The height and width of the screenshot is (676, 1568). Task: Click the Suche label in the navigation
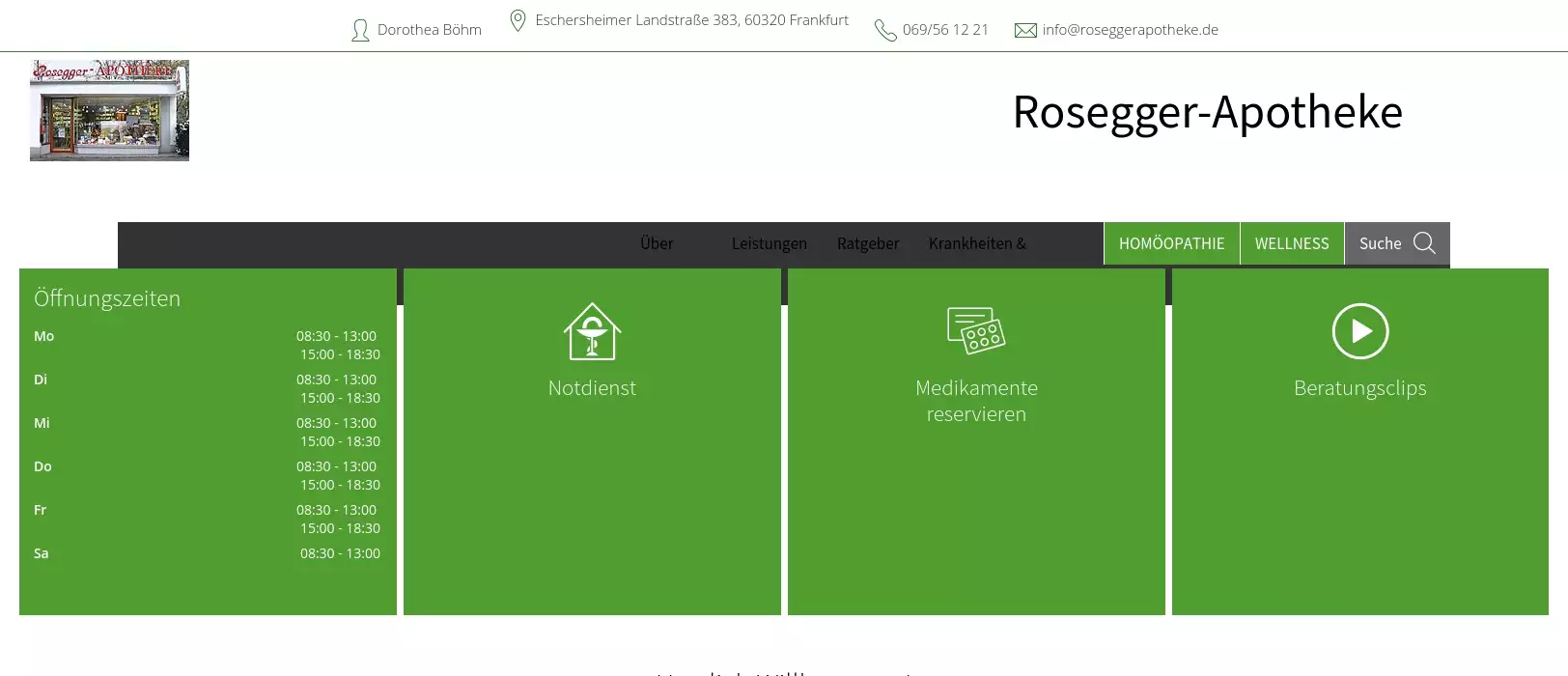point(1380,243)
